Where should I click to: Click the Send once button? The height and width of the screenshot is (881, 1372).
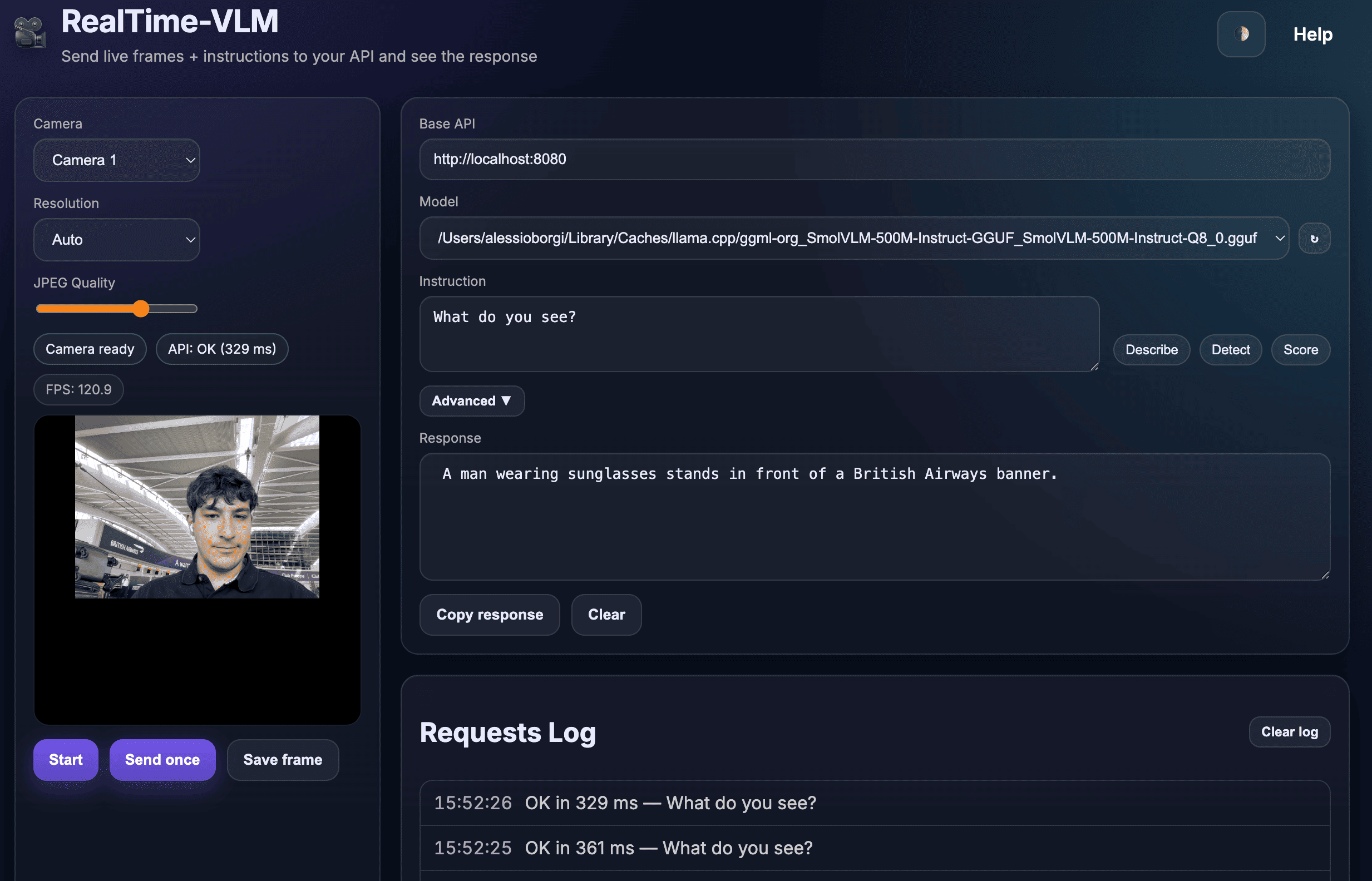(x=162, y=760)
